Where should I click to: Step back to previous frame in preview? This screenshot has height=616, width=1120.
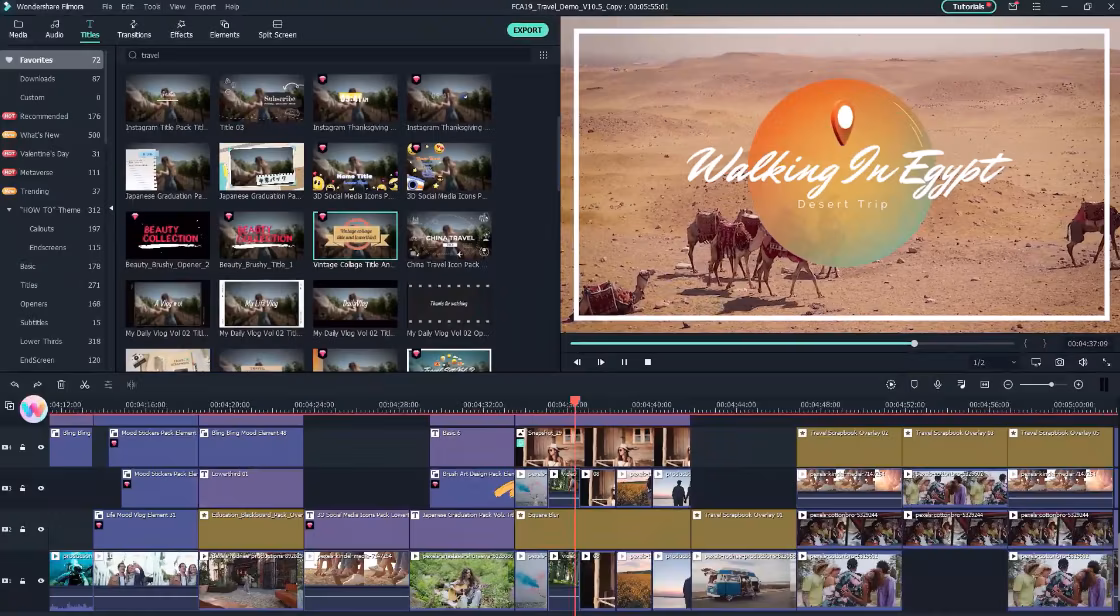tap(577, 362)
